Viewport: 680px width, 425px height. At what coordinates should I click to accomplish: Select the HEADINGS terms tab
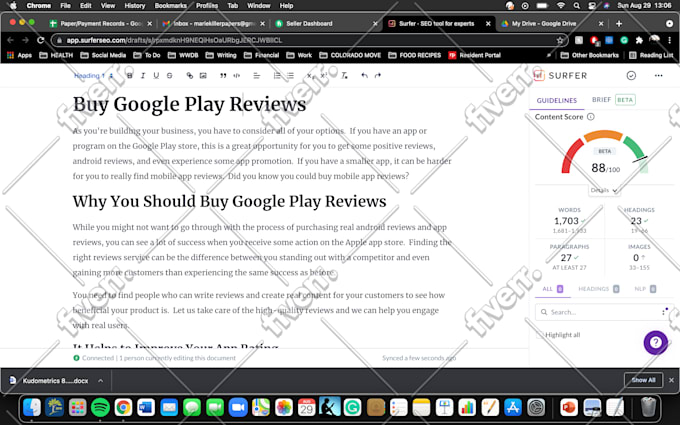click(598, 289)
